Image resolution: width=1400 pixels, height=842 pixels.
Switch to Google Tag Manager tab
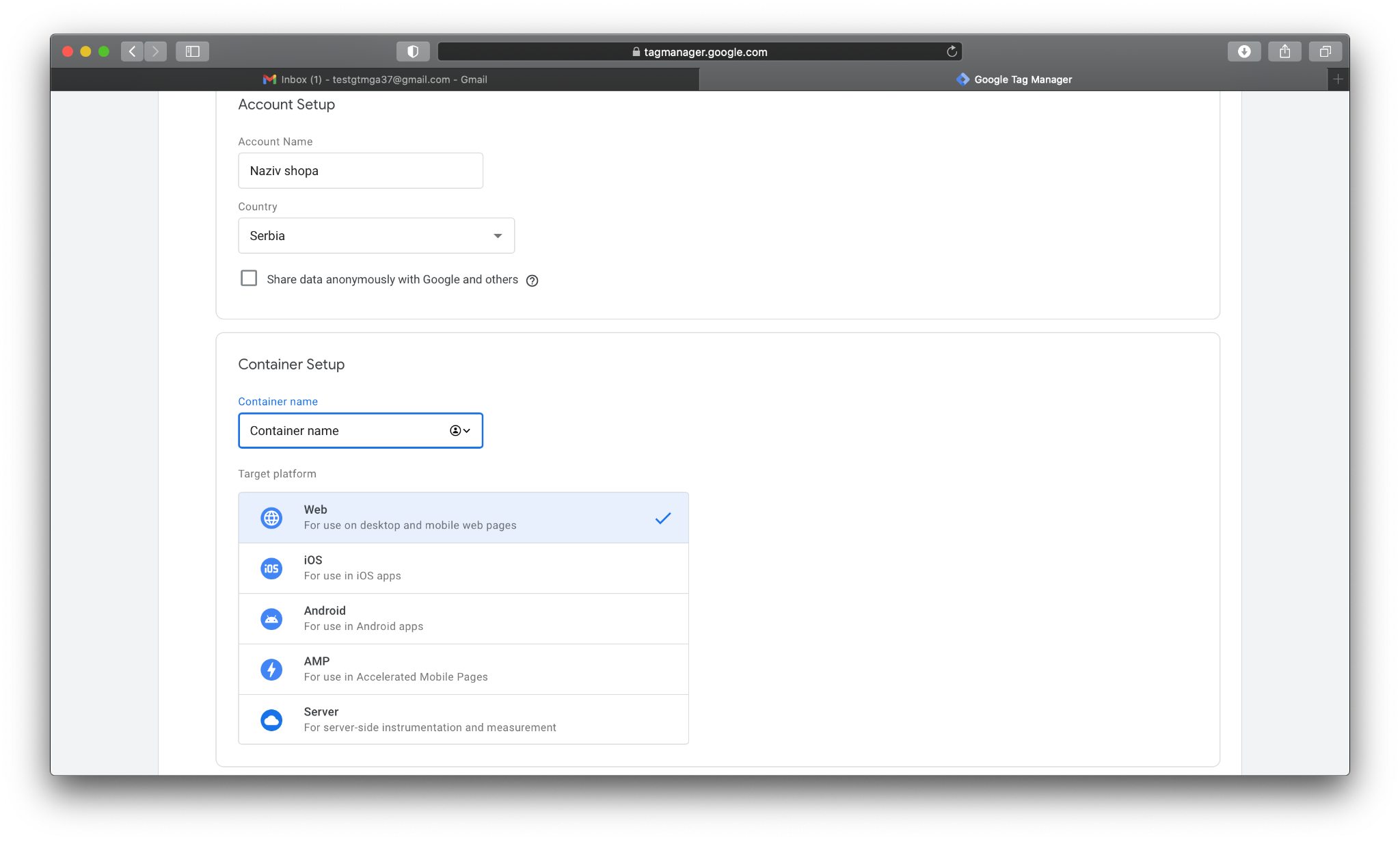point(1014,79)
